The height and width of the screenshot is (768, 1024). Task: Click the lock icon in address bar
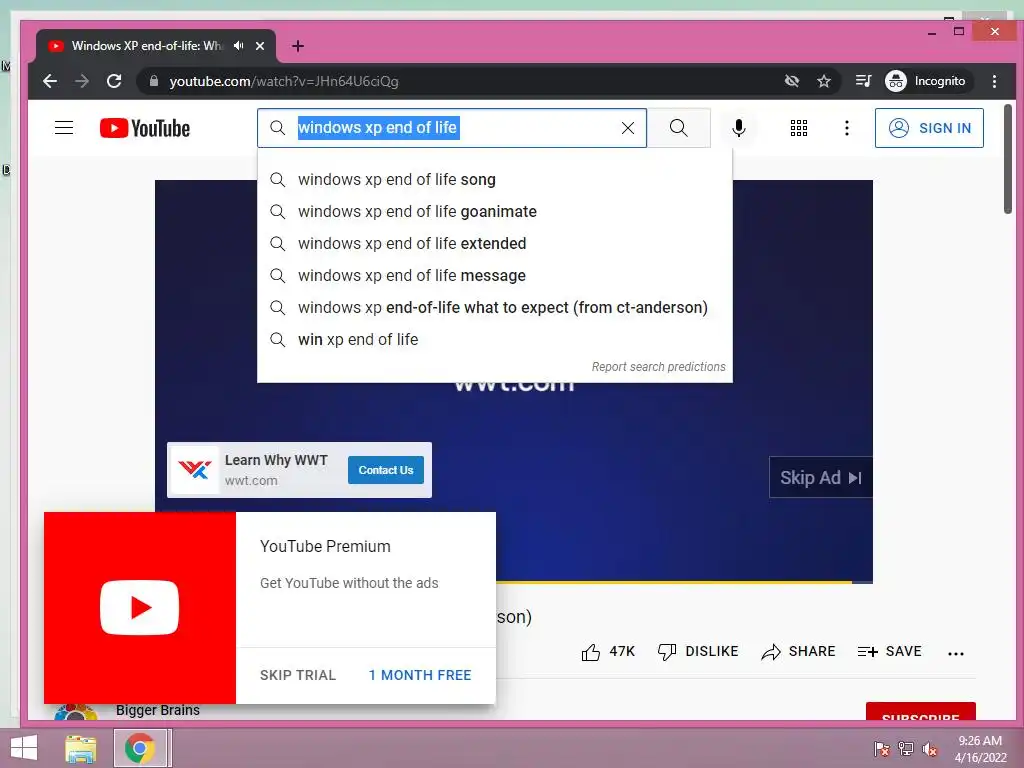153,81
